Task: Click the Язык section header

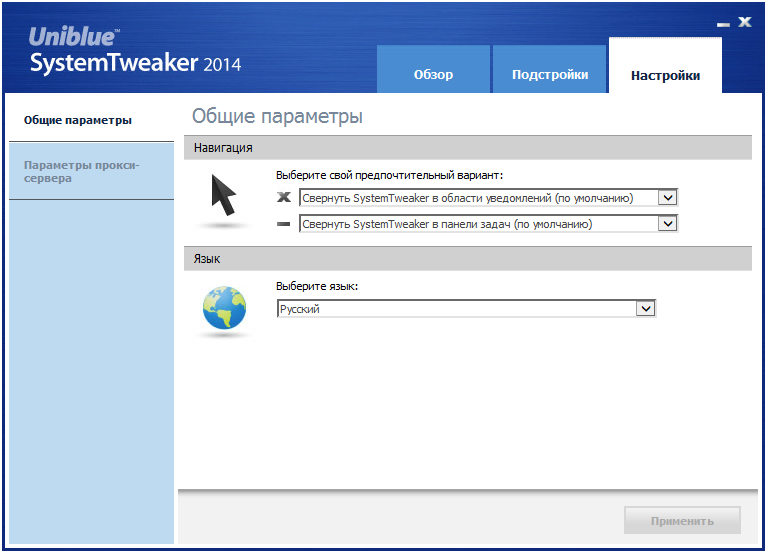Action: click(468, 259)
